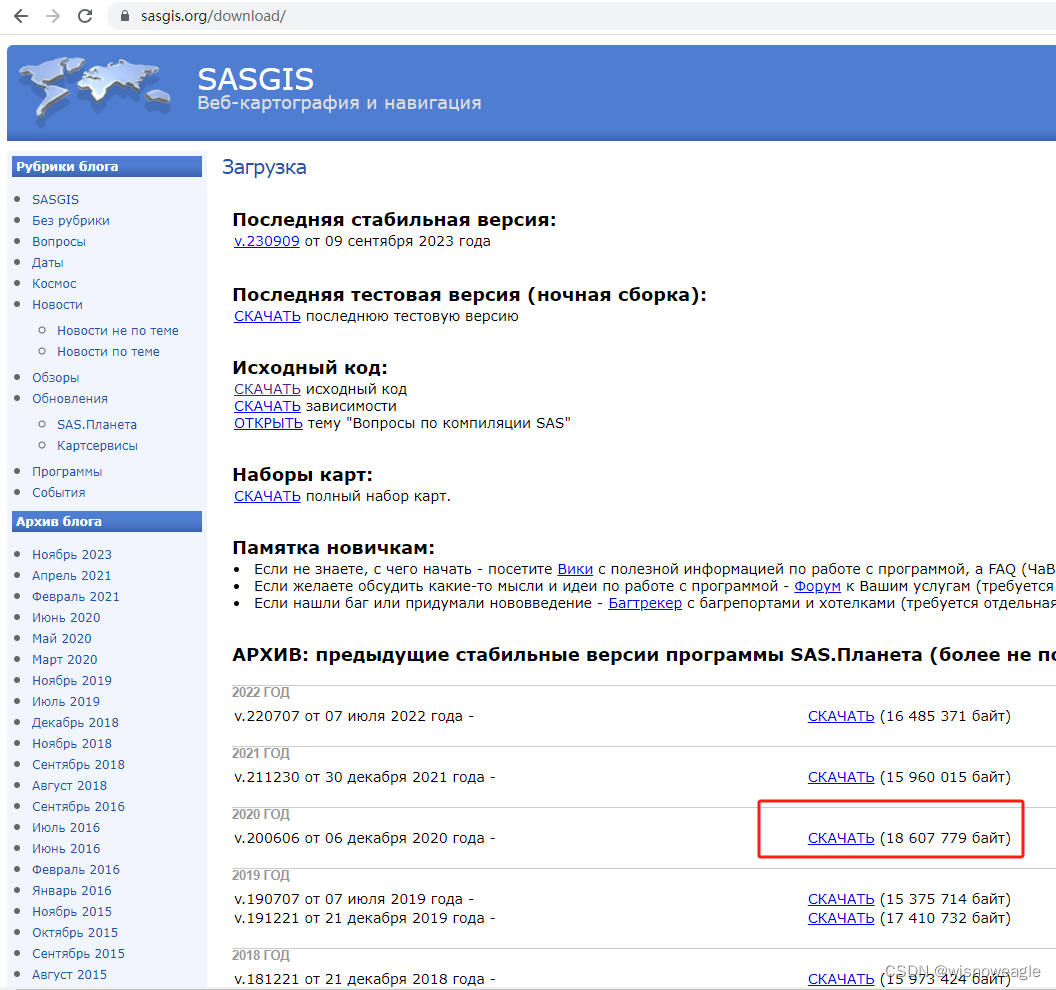
Task: Open archive Май 2020
Action: tap(61, 638)
